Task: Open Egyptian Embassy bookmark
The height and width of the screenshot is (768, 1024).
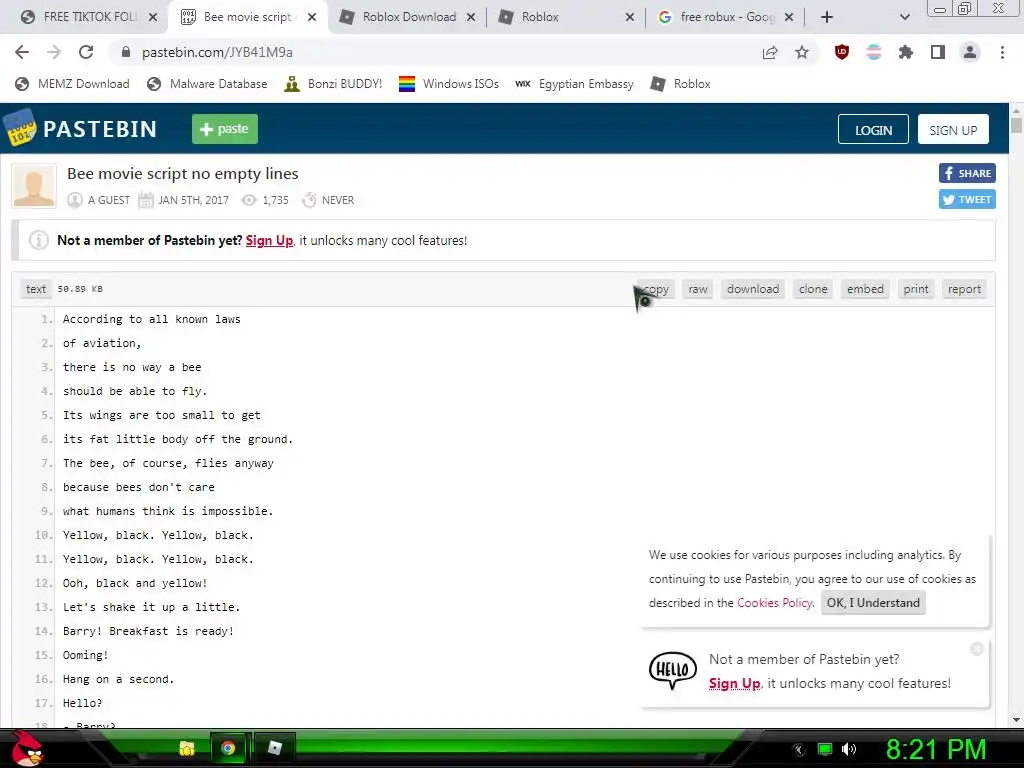Action: pos(575,84)
